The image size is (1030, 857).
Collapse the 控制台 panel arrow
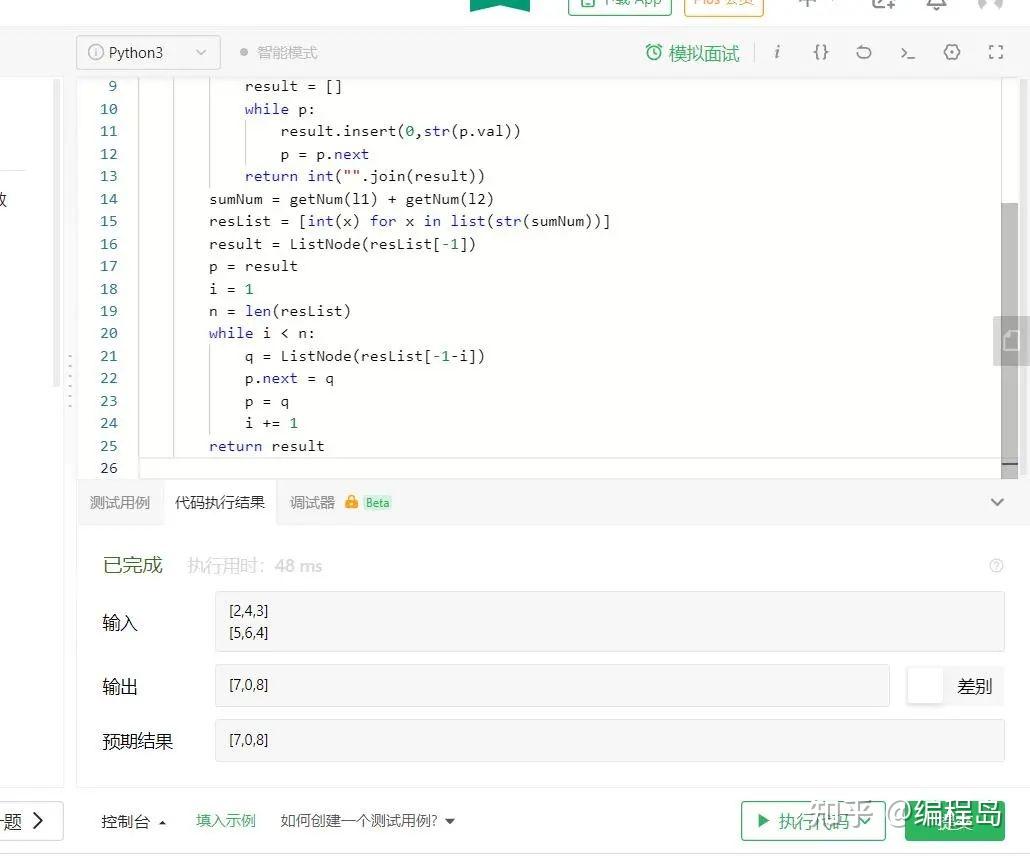point(163,821)
